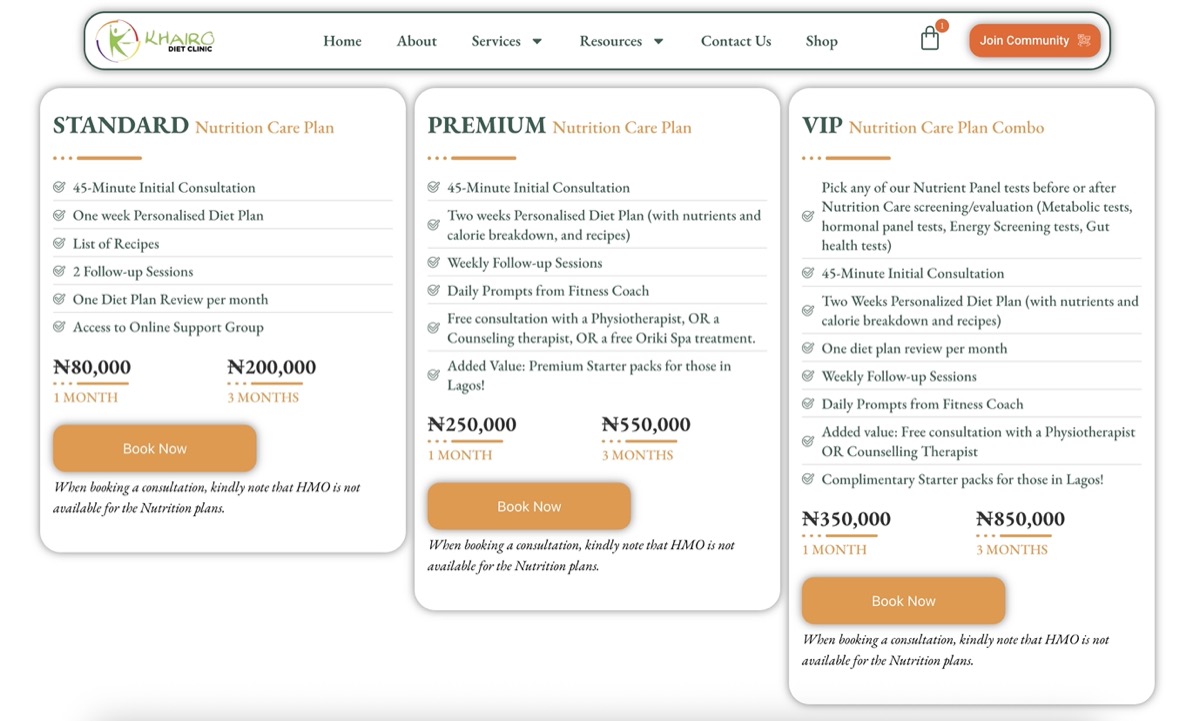Book the VIP plan with Book Now
The height and width of the screenshot is (721, 1200).
pyautogui.click(x=903, y=600)
